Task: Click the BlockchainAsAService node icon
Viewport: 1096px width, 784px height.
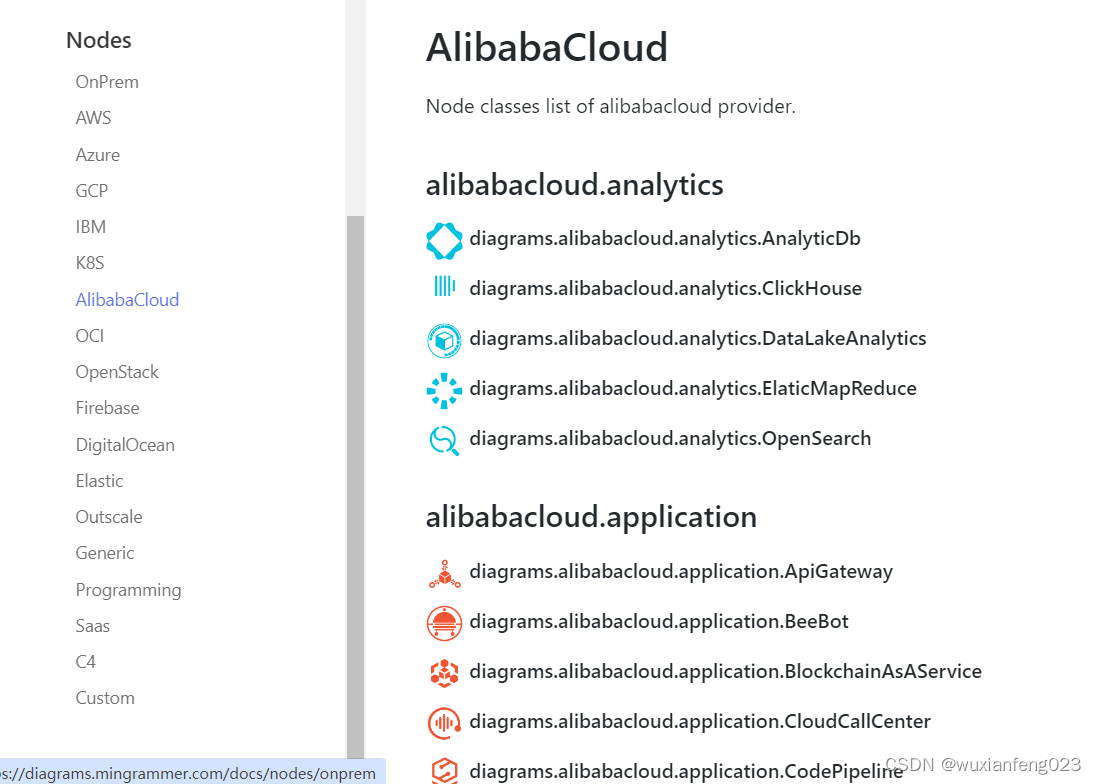Action: click(x=444, y=674)
